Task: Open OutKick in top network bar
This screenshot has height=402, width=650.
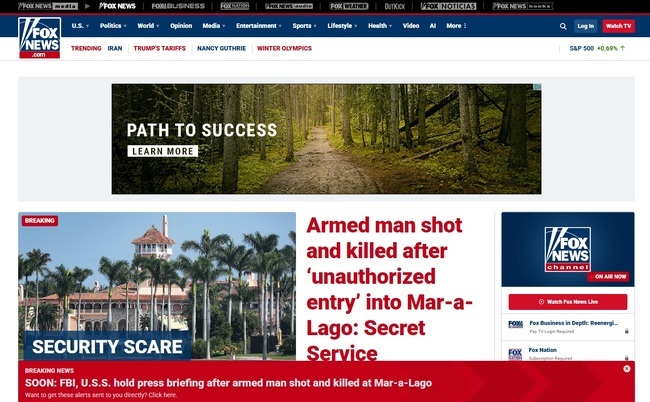Action: [x=395, y=6]
